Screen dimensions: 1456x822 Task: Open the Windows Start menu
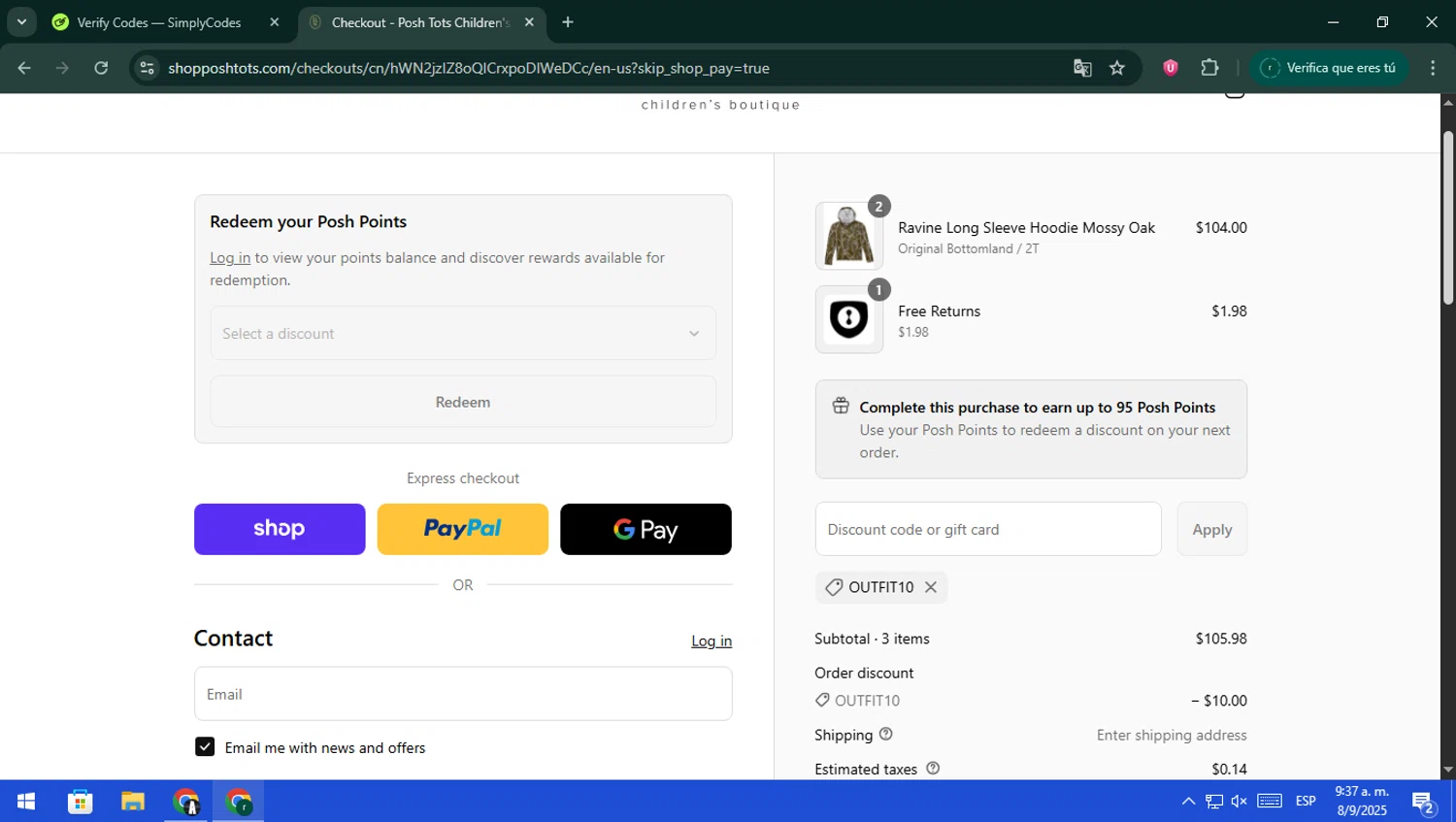click(x=26, y=802)
